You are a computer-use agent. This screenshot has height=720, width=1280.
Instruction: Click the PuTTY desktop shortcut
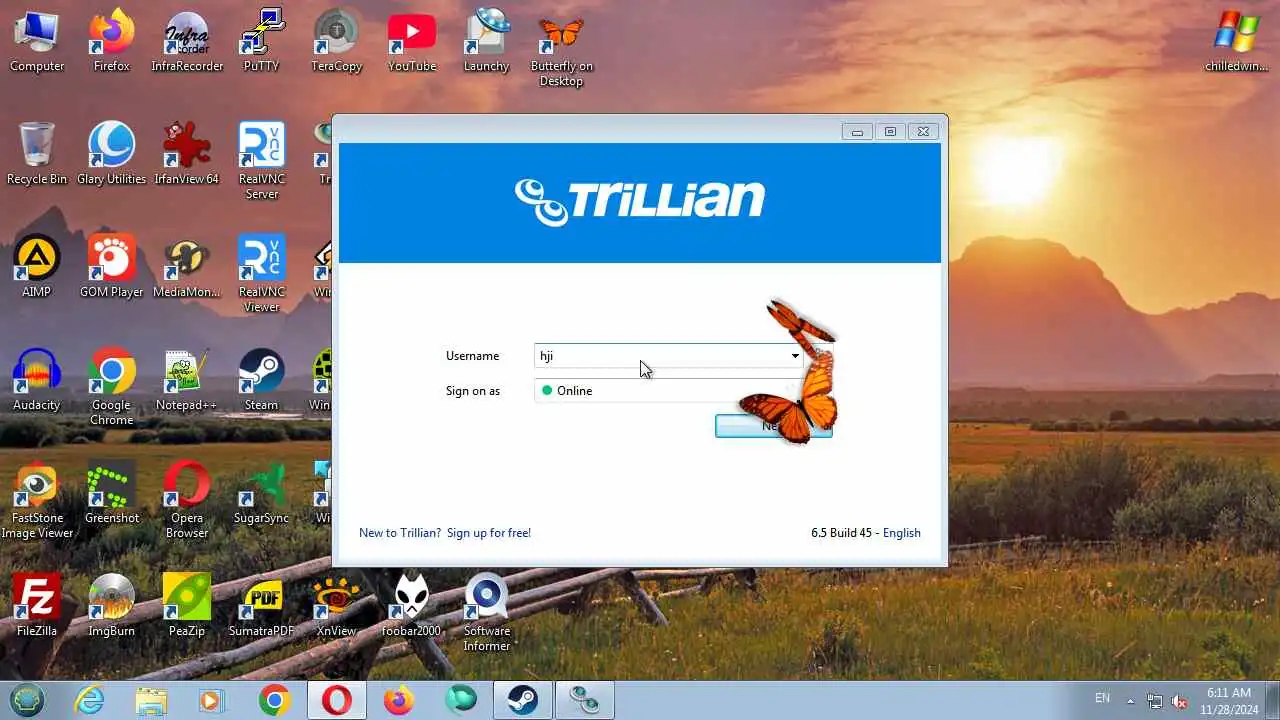click(261, 42)
